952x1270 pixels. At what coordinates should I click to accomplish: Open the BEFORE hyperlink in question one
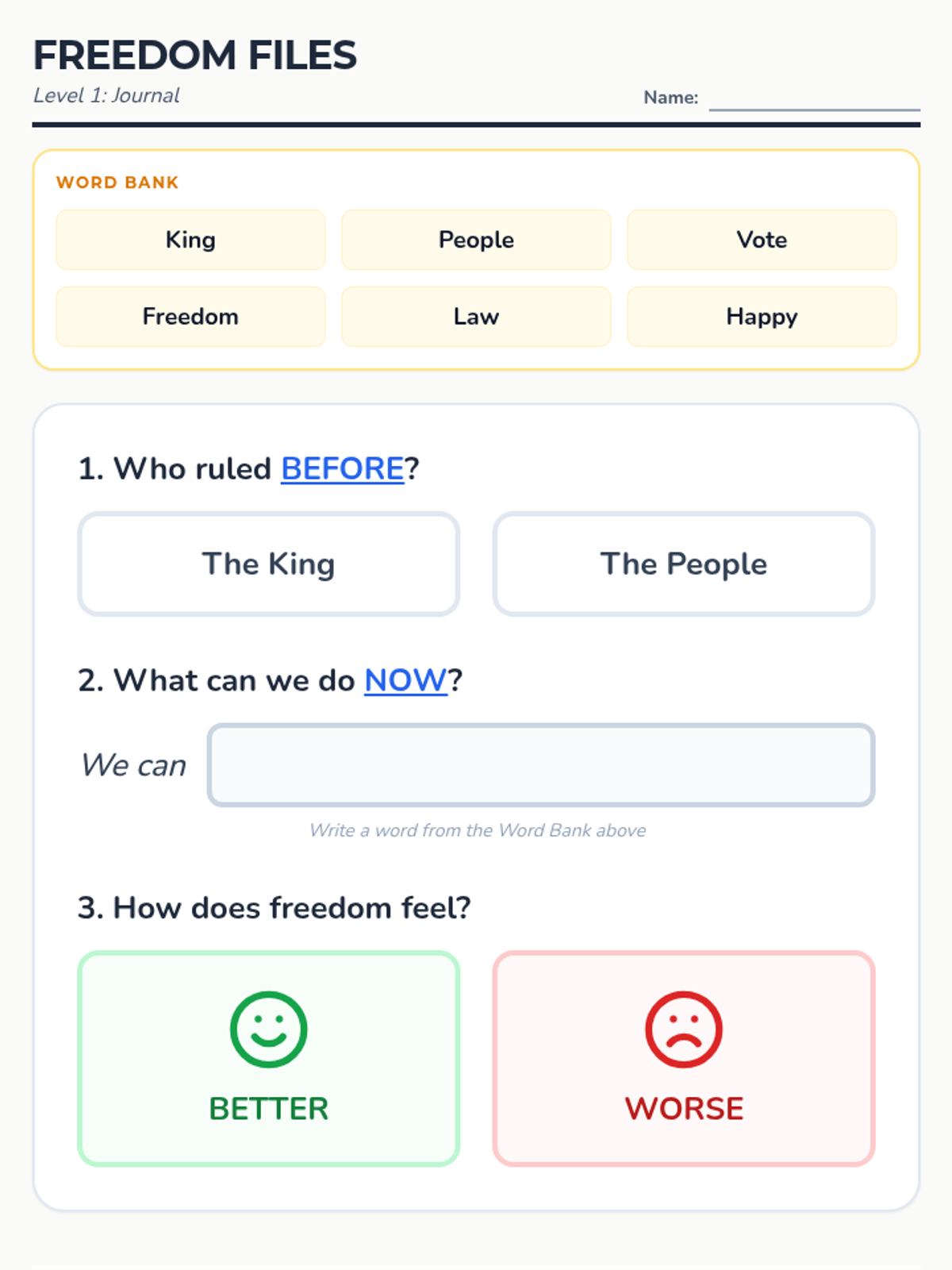click(343, 468)
